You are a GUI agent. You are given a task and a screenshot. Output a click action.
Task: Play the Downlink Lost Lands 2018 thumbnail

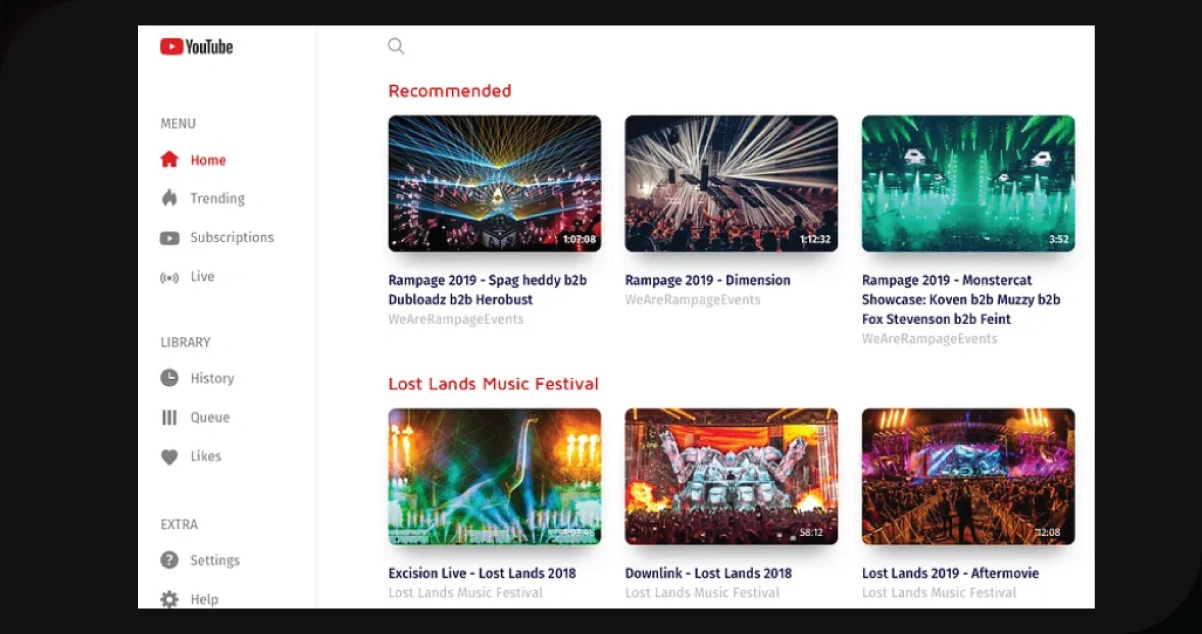(x=731, y=476)
